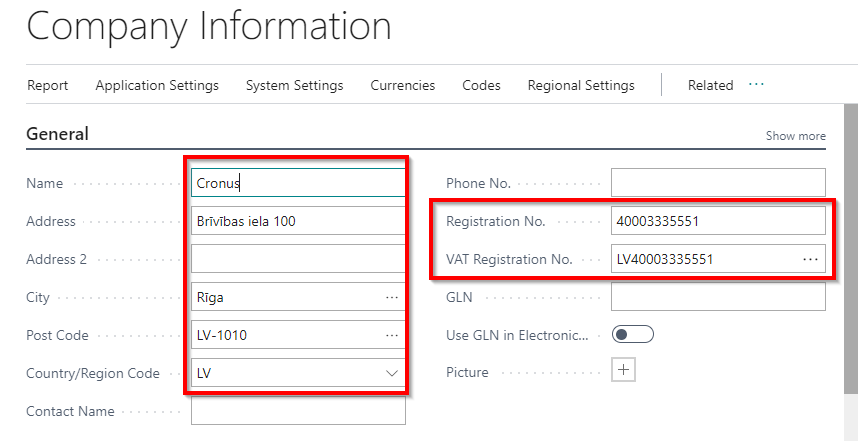Open Post Code lookup ellipsis button
863x441 pixels.
coord(391,335)
